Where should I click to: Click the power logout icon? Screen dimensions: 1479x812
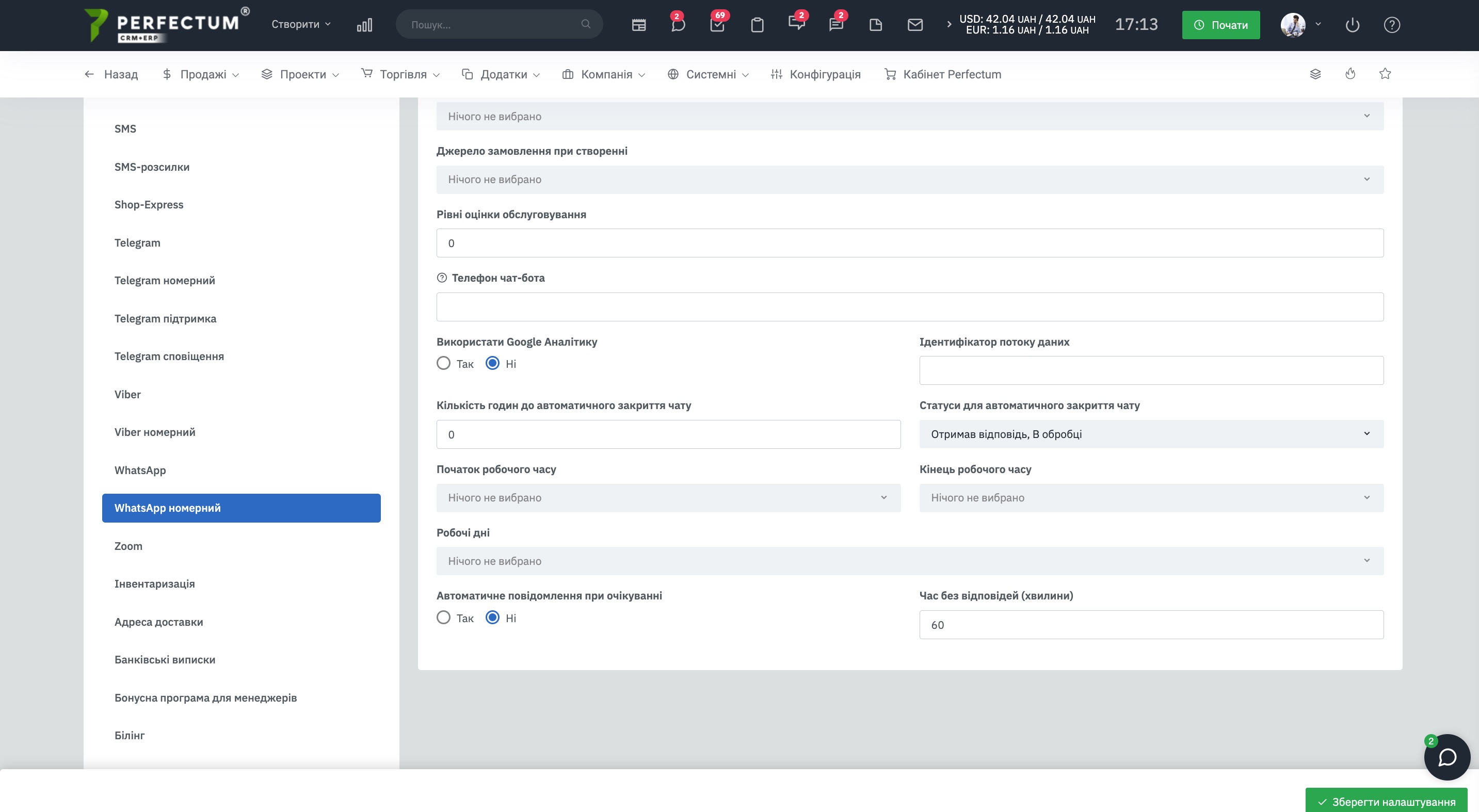(1352, 25)
